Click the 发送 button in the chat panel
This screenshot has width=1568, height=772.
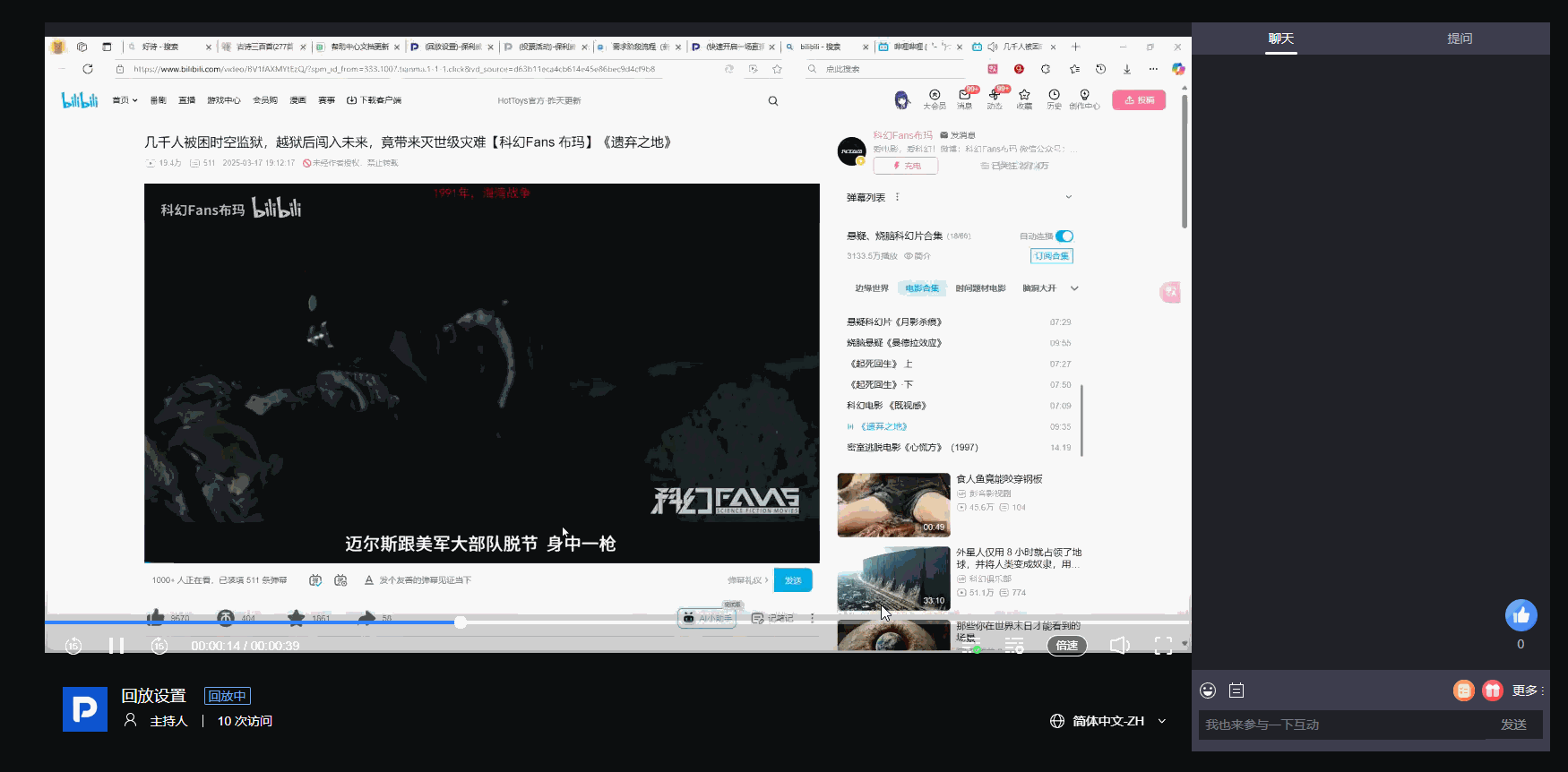pos(1514,725)
